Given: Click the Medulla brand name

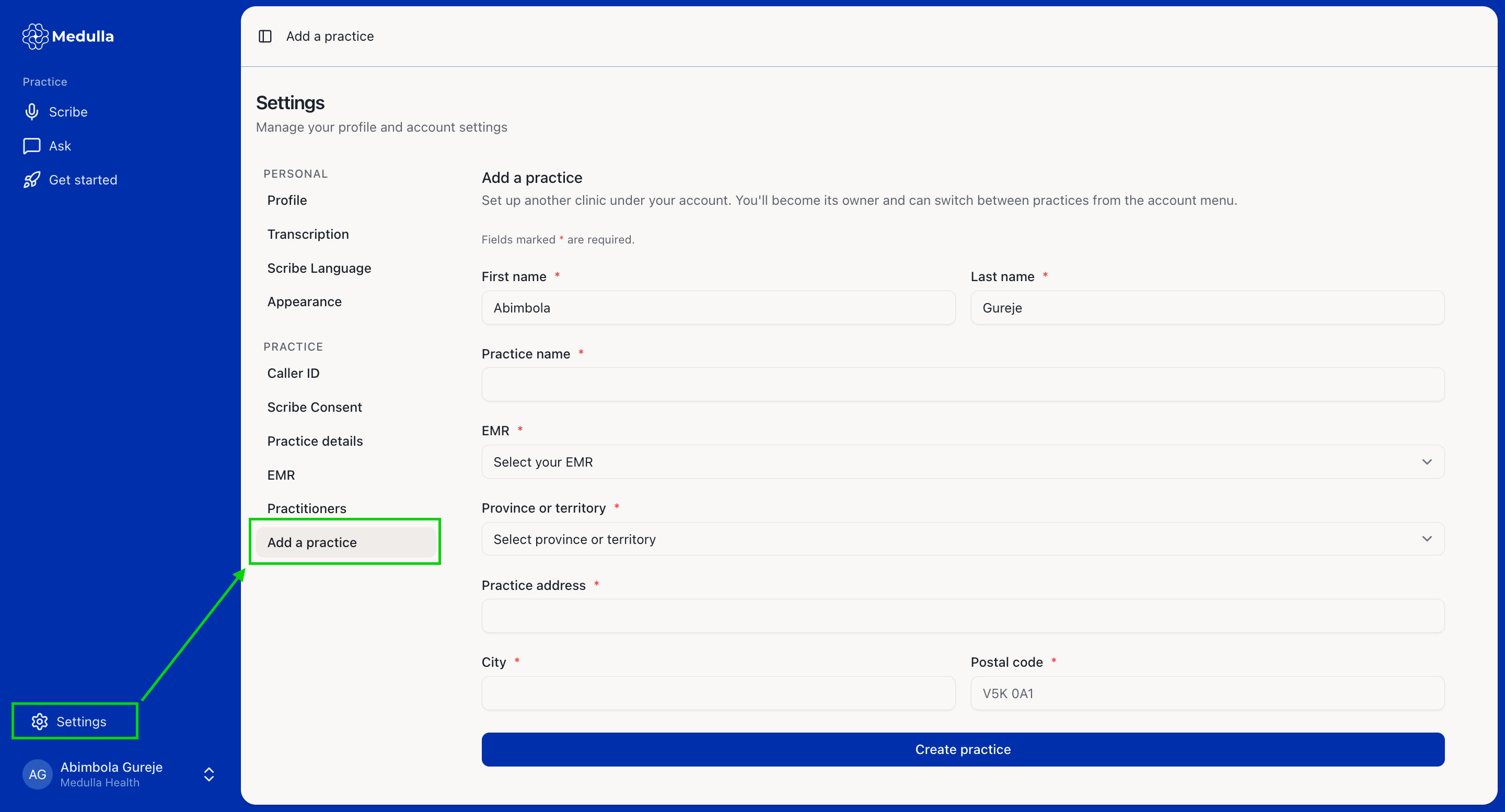Looking at the screenshot, I should (83, 36).
